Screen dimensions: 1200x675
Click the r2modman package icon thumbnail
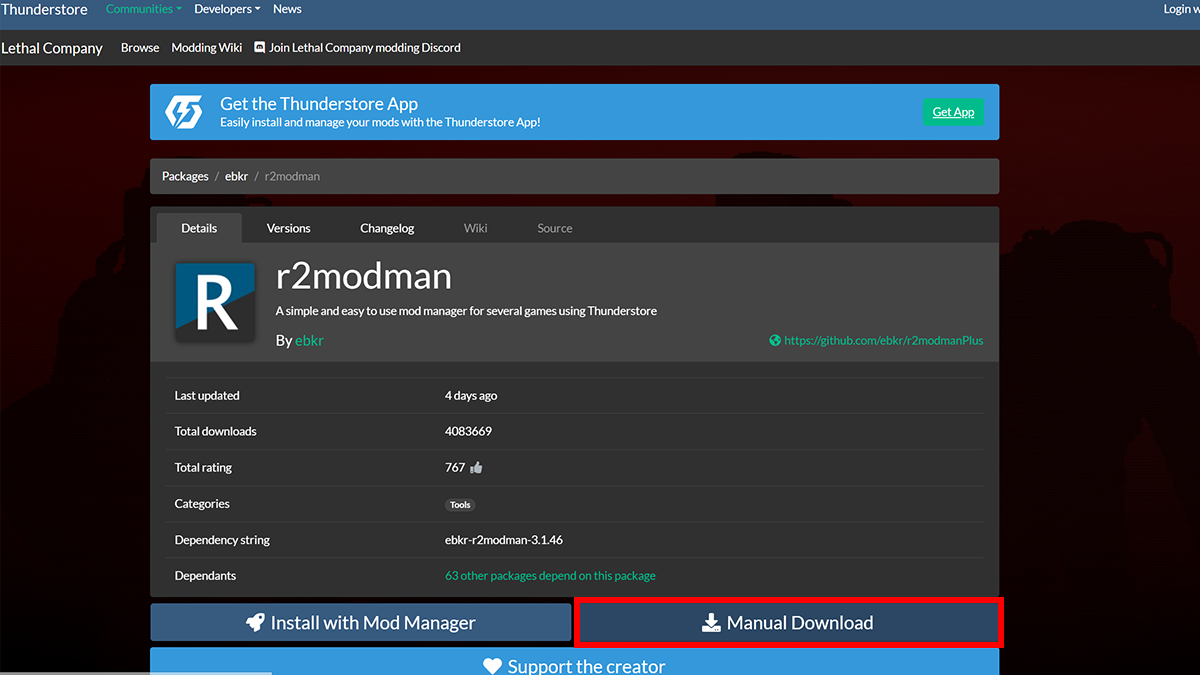(215, 302)
